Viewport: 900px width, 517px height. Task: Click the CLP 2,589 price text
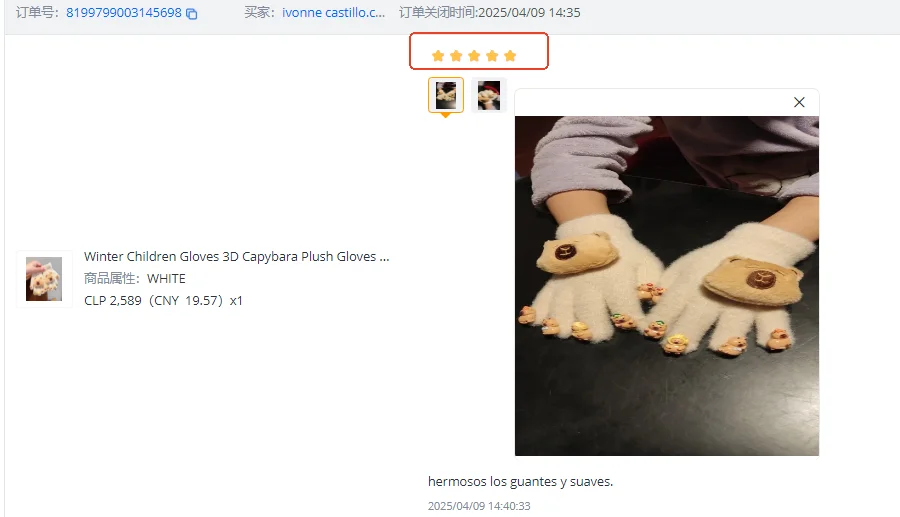pos(112,301)
